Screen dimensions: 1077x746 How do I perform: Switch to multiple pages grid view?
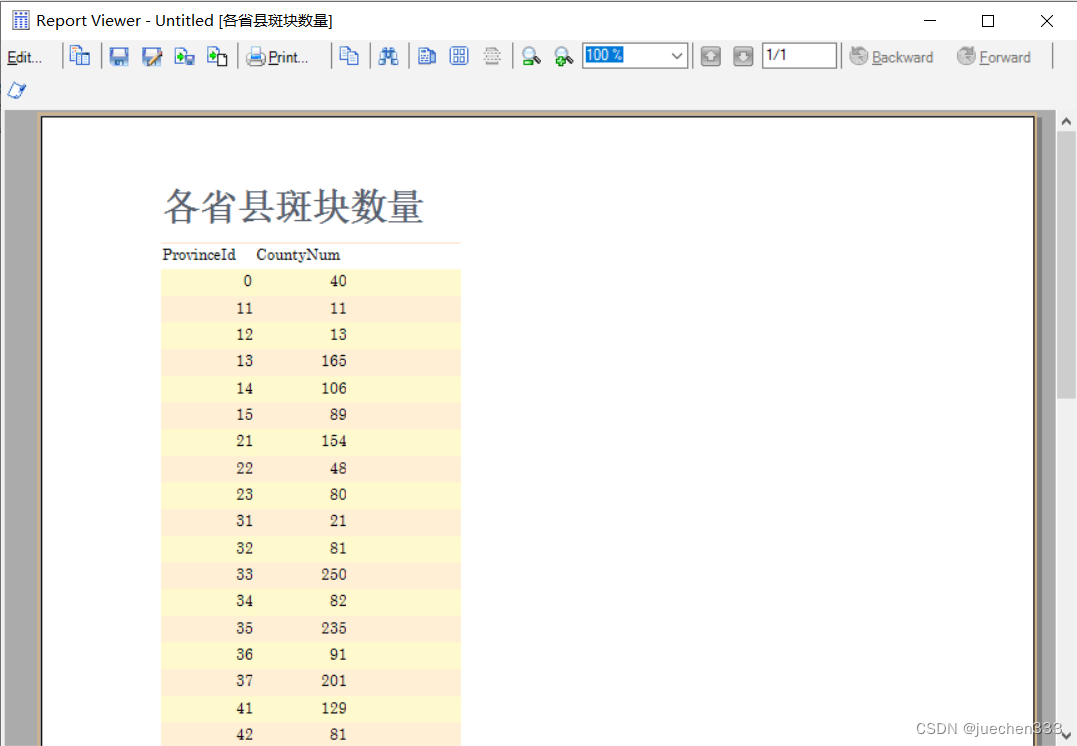pos(459,56)
